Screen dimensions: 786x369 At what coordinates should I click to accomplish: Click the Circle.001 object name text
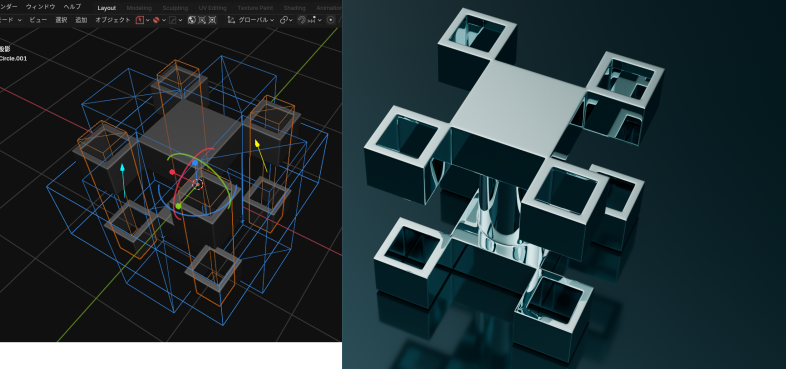tap(14, 59)
